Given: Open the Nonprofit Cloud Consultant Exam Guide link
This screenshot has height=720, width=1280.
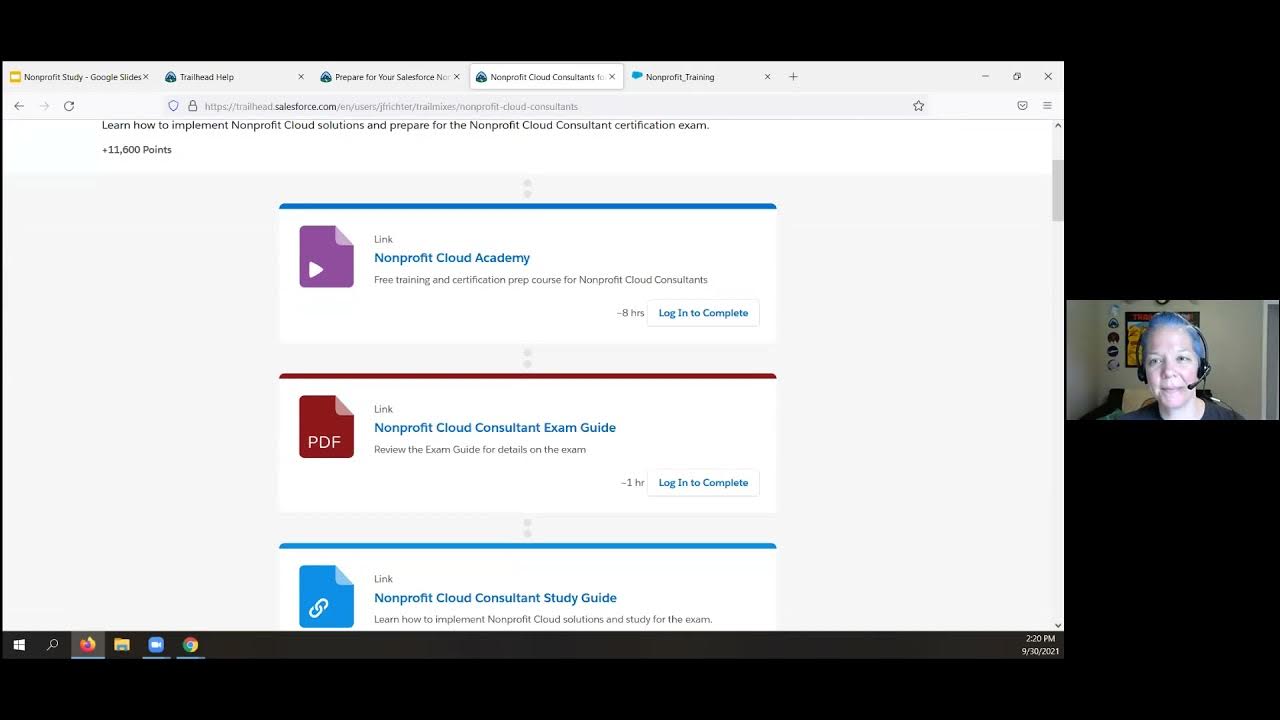Looking at the screenshot, I should pyautogui.click(x=495, y=428).
